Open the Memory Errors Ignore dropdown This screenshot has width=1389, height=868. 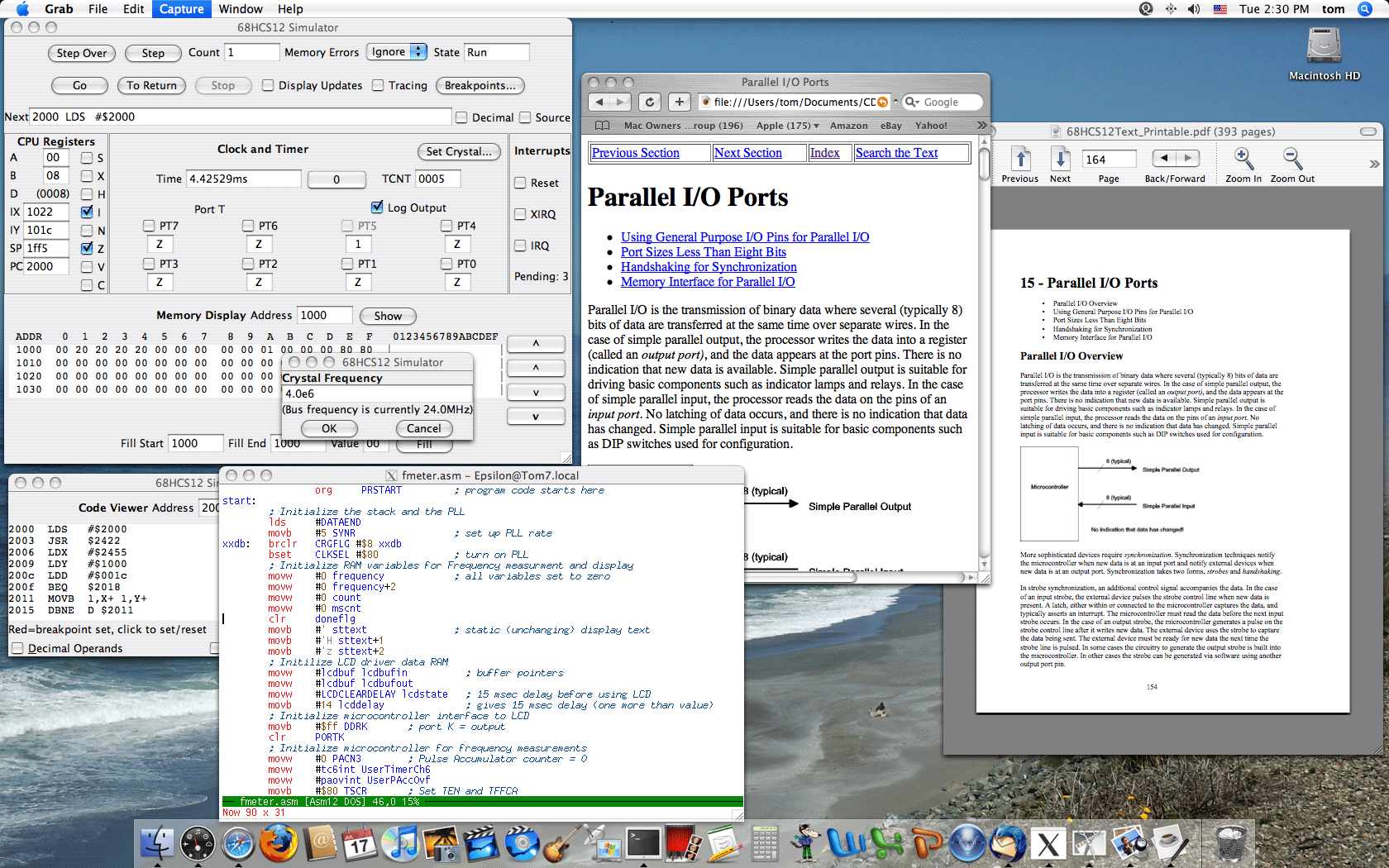[397, 52]
